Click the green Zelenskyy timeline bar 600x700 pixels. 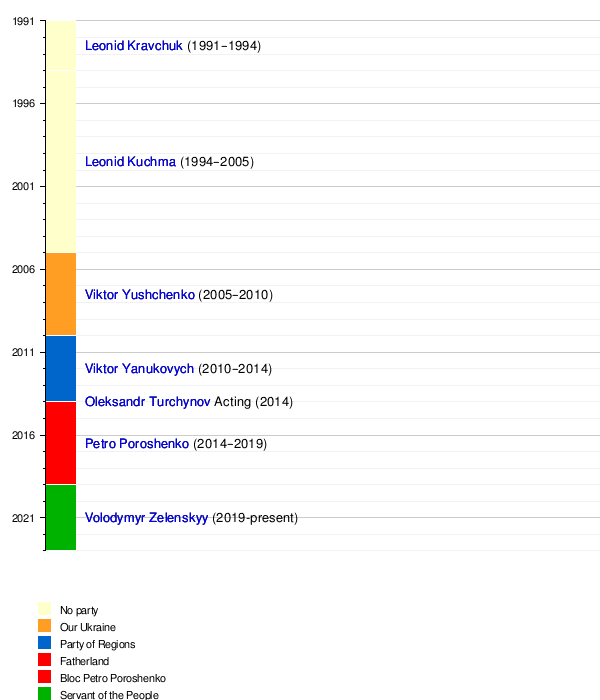61,518
